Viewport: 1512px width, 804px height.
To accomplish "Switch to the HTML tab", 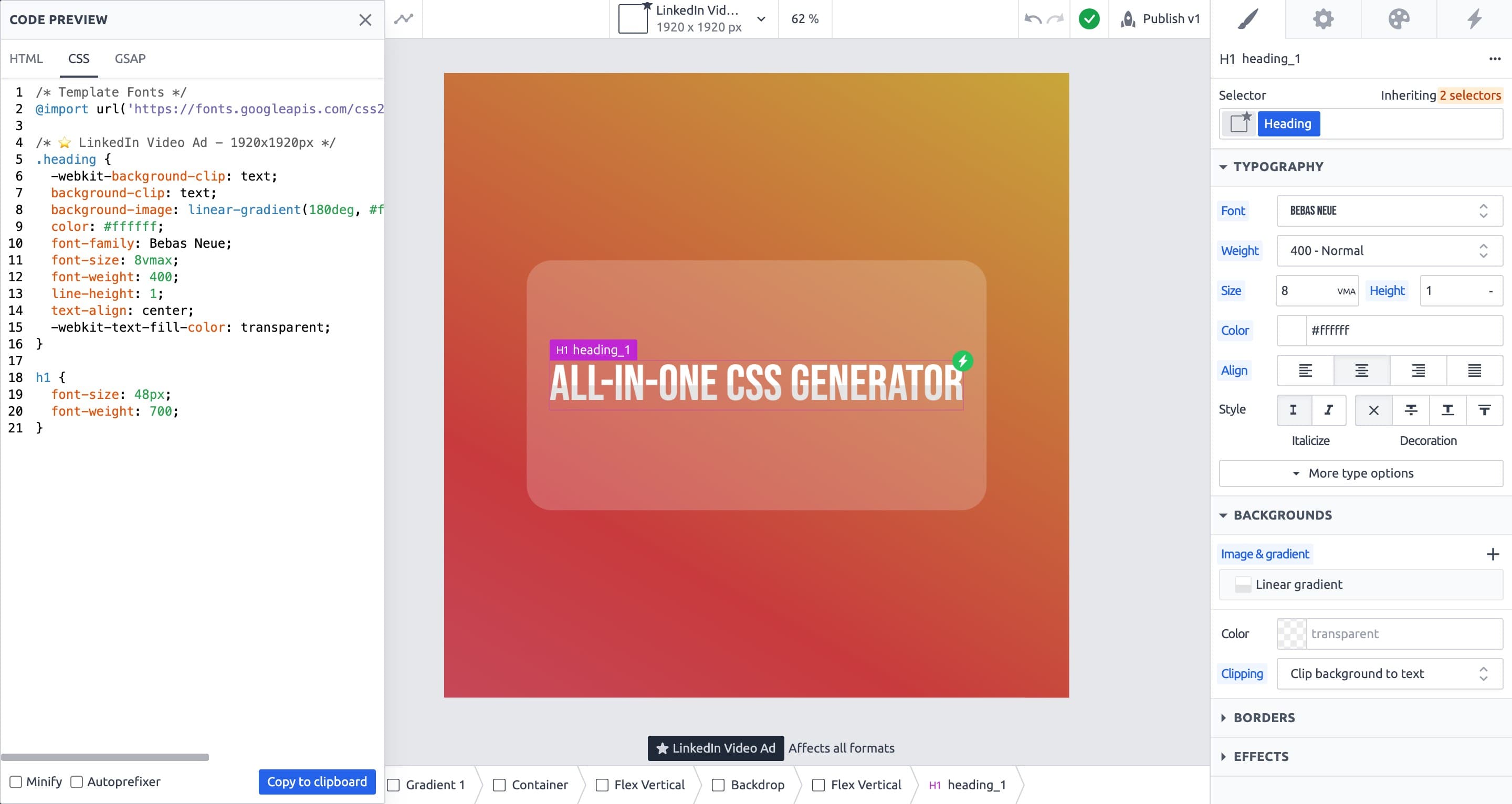I will point(26,58).
